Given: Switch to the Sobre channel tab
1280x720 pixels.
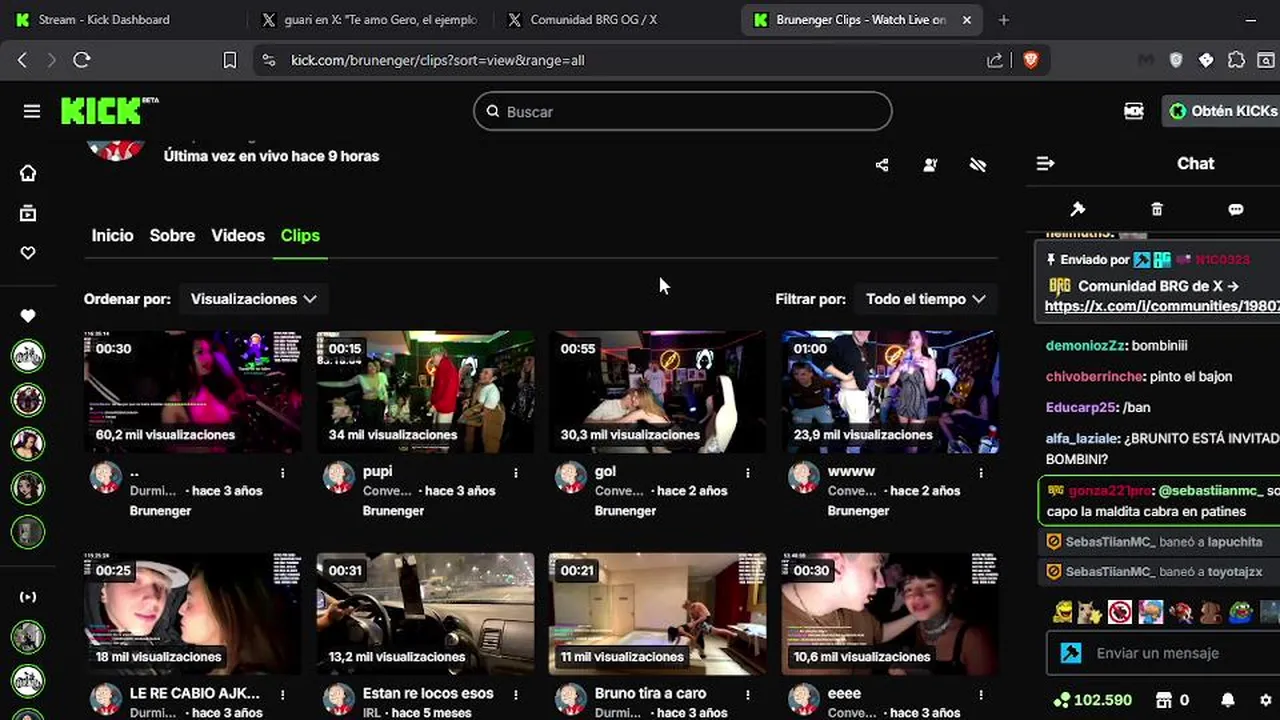Looking at the screenshot, I should coord(172,236).
